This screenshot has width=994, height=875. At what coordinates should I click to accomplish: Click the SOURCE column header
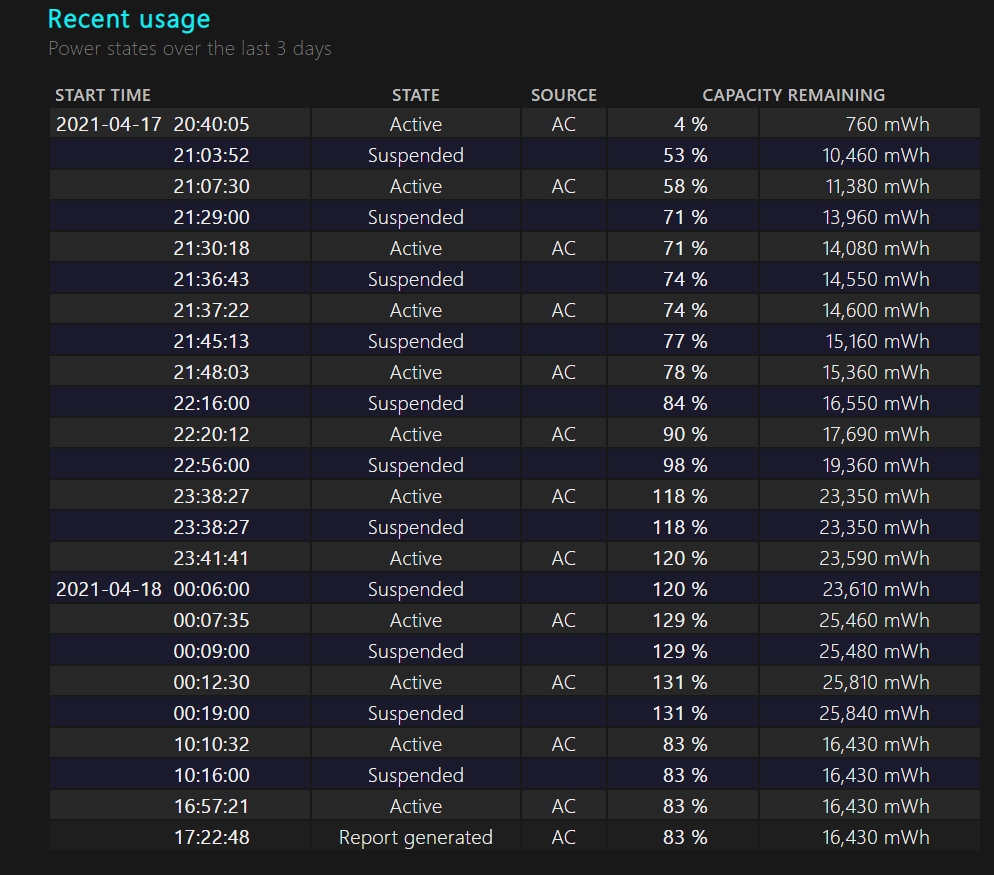[x=563, y=95]
